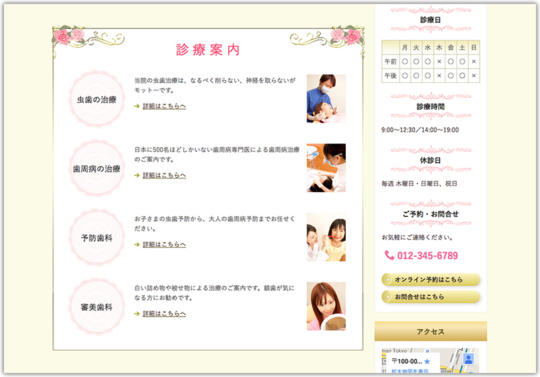Click the arrow on オンライン予約はこちら button
Screen dimensions: 540x377
pos(388,280)
